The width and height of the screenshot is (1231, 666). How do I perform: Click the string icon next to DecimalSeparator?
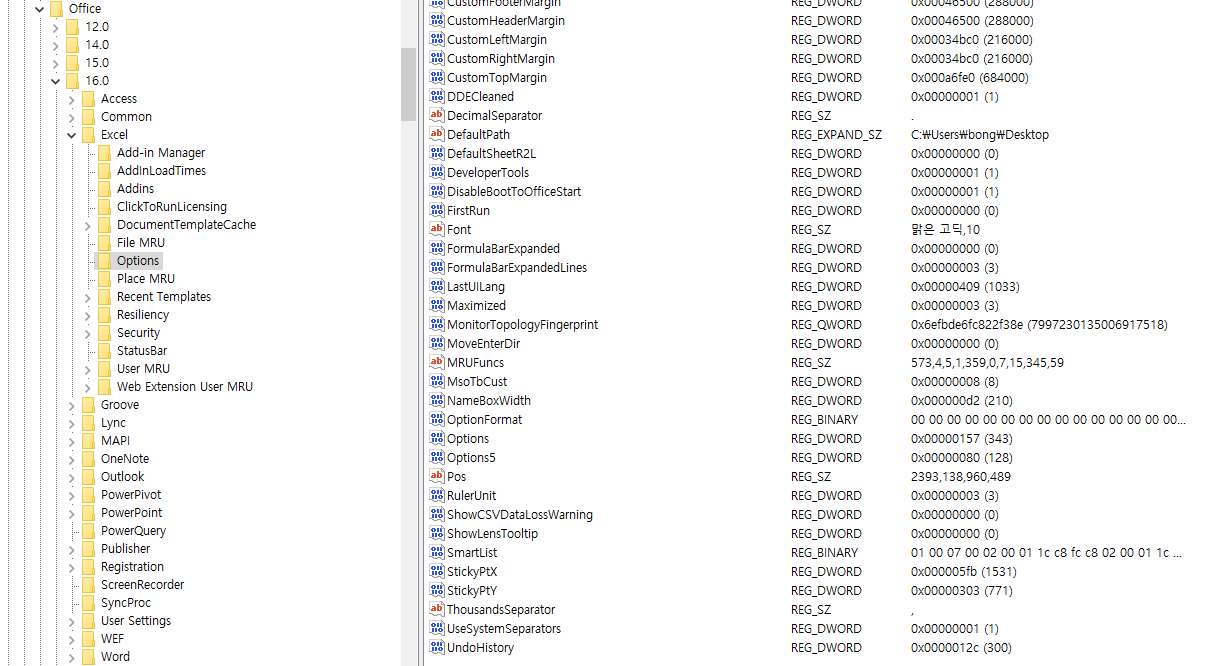click(x=436, y=116)
